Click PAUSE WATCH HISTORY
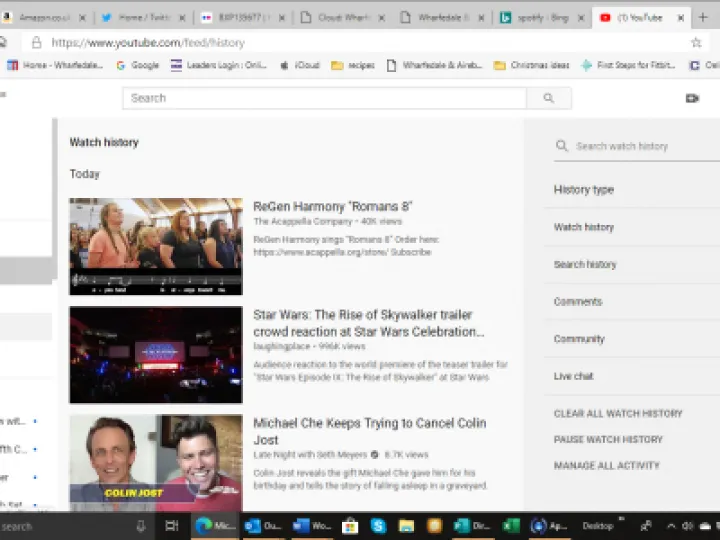Viewport: 720px width, 540px height. [x=608, y=440]
